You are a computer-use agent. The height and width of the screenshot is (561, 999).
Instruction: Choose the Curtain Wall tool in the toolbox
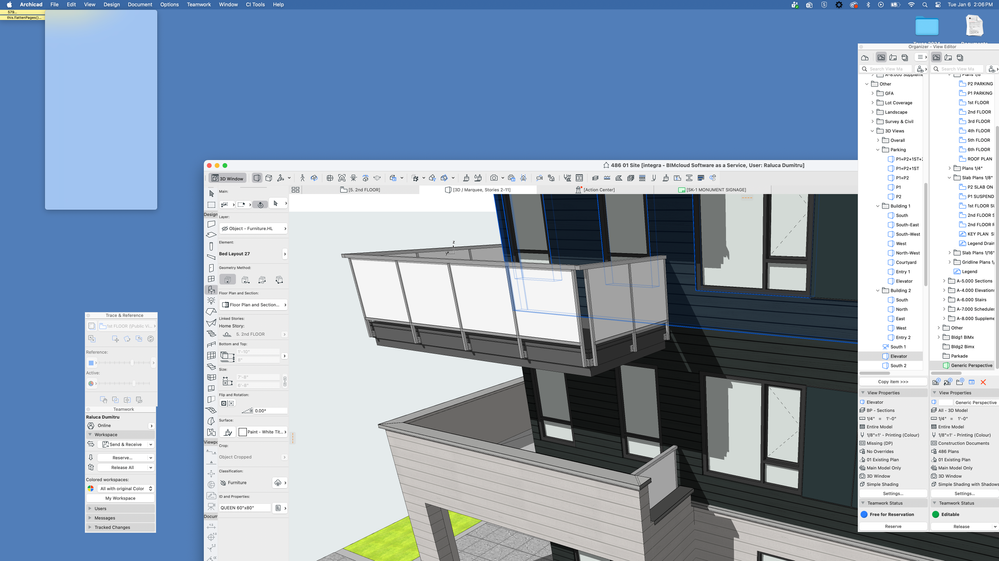pos(211,355)
